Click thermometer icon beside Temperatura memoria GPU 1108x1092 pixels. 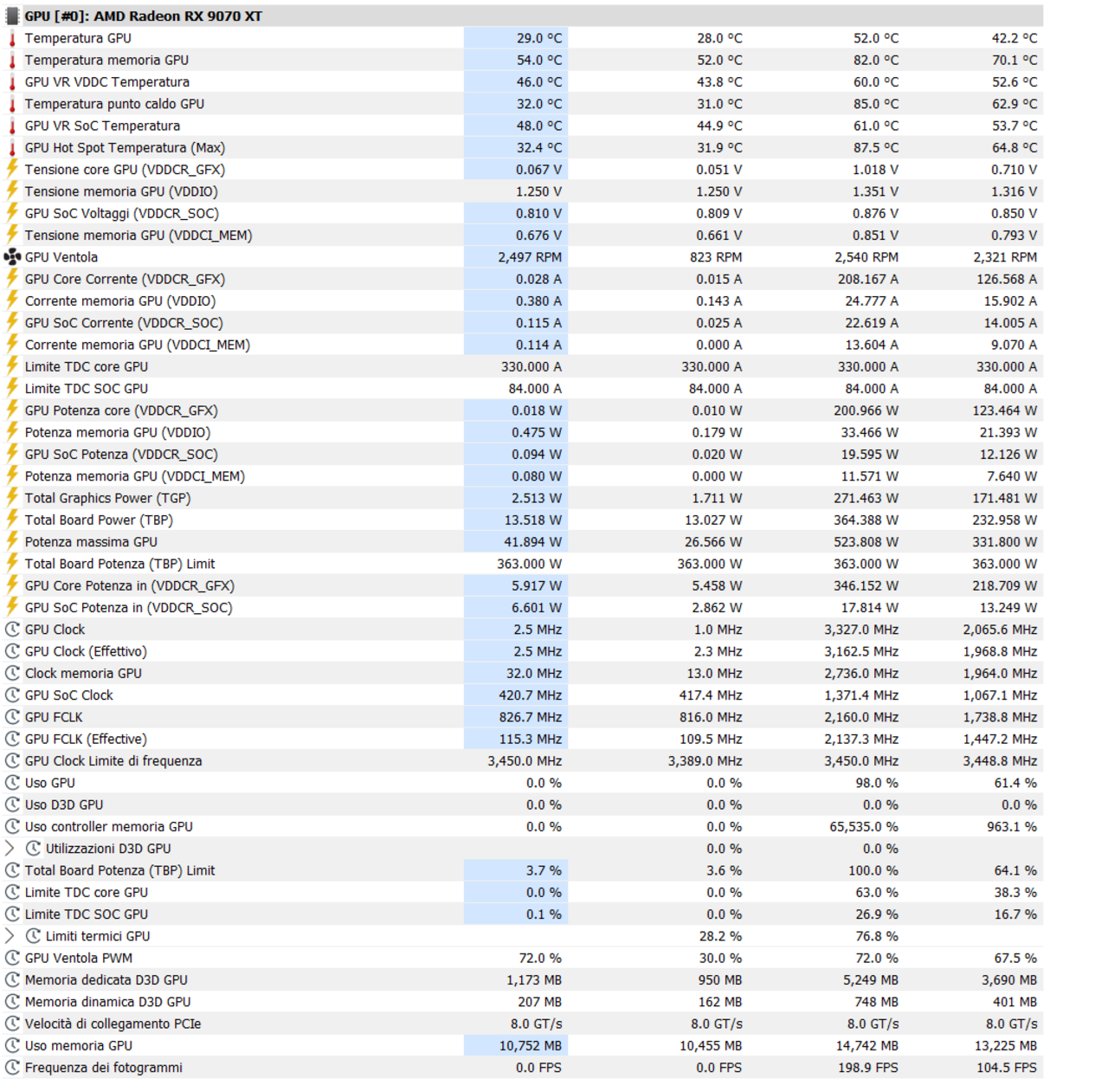coord(12,60)
